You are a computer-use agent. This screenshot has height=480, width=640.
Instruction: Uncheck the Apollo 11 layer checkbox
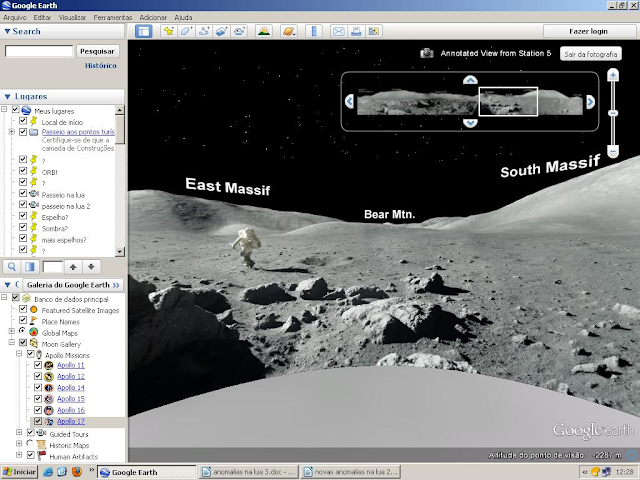(x=38, y=365)
